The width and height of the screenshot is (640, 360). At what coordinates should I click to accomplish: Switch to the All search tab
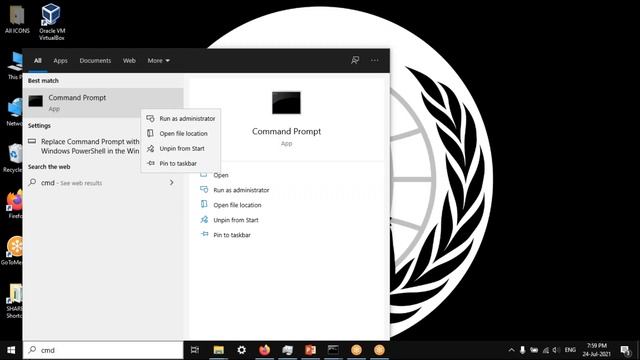pos(38,60)
